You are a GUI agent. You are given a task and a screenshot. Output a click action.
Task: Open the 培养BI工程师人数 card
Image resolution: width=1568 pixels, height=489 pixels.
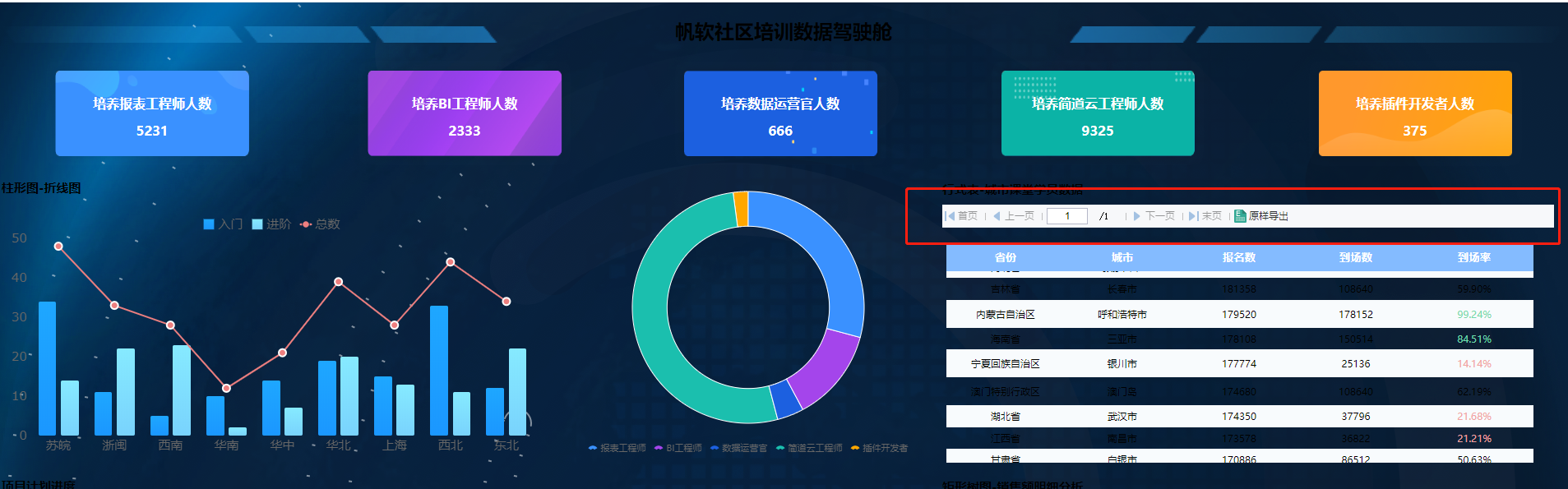pyautogui.click(x=465, y=113)
